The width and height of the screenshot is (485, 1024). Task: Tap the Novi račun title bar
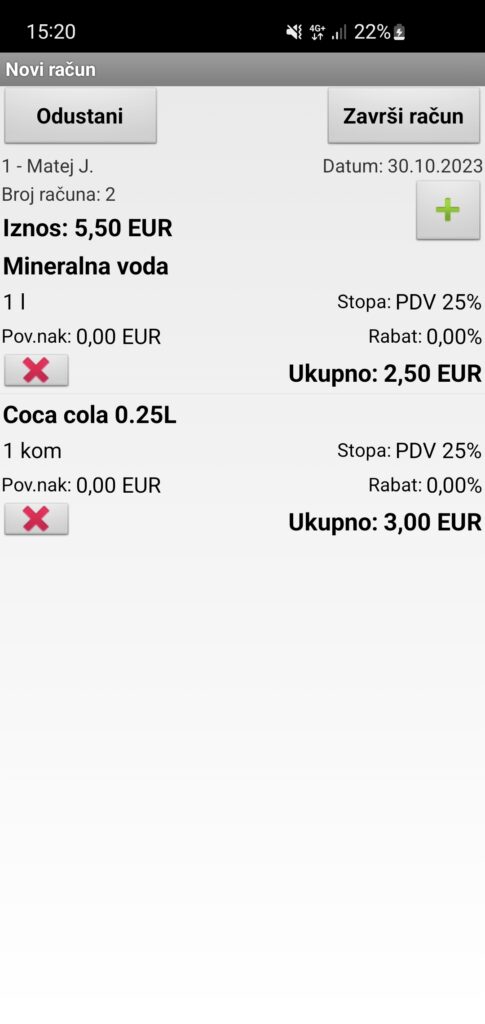242,69
